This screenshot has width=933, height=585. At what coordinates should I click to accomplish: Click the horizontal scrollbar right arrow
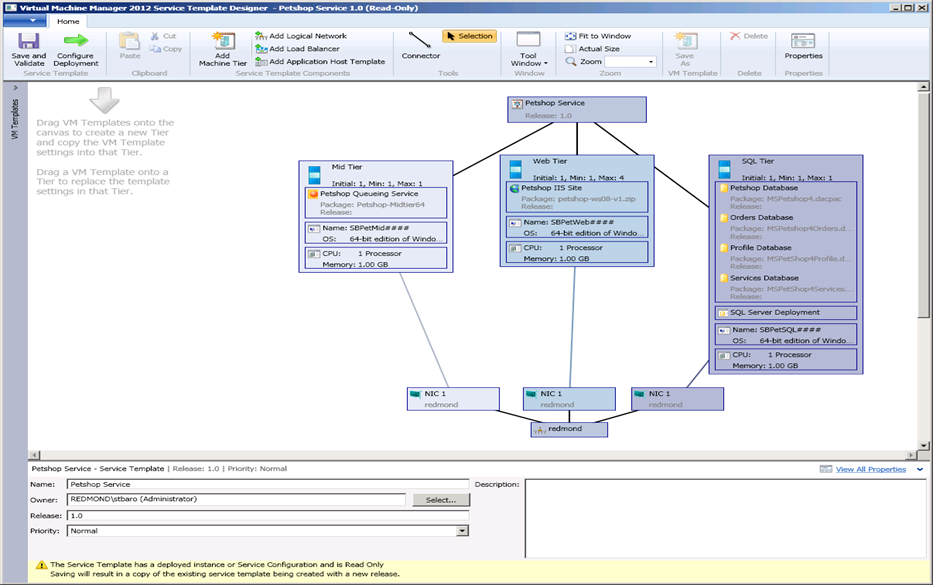[911, 455]
